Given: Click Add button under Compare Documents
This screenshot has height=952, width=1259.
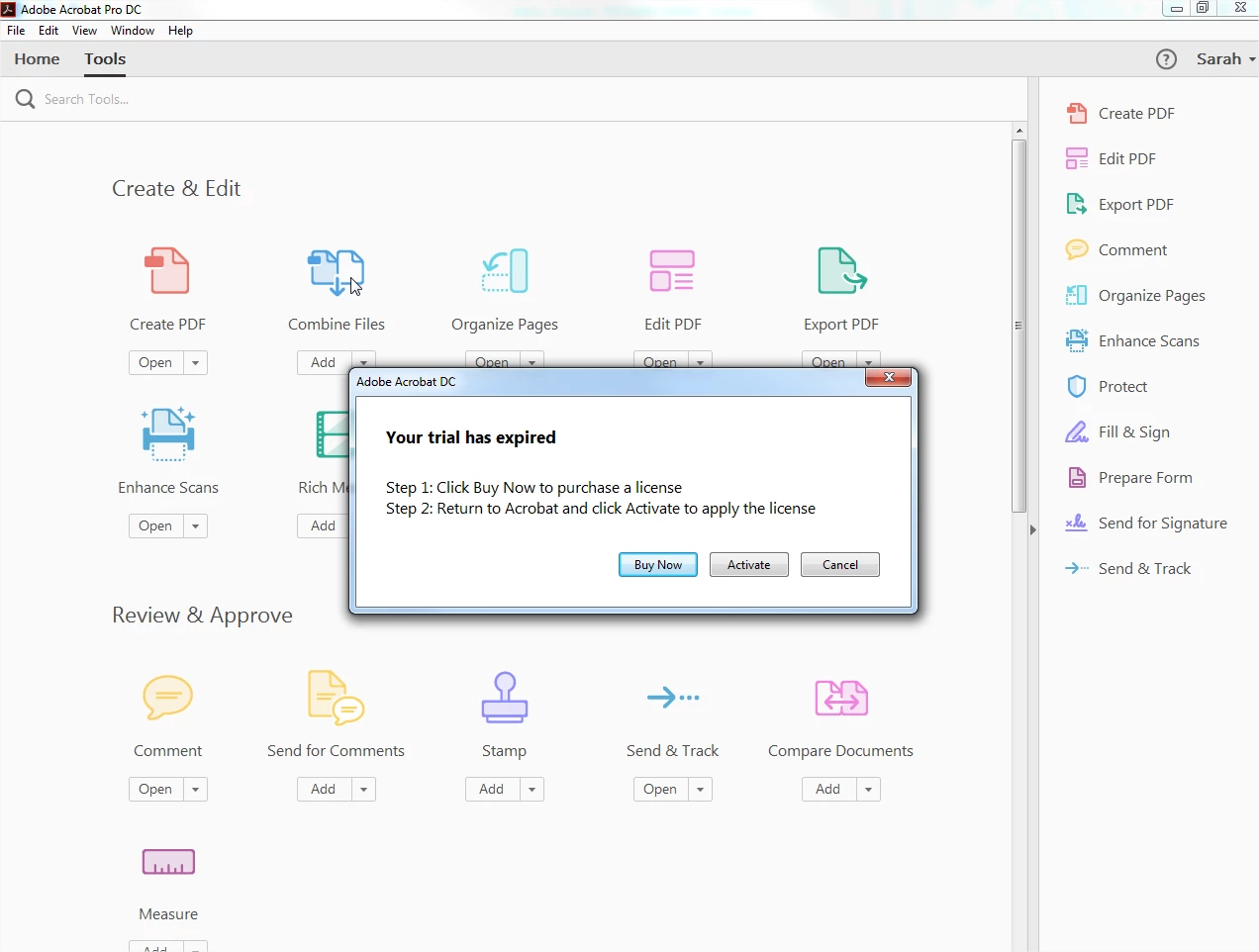Looking at the screenshot, I should tap(828, 790).
